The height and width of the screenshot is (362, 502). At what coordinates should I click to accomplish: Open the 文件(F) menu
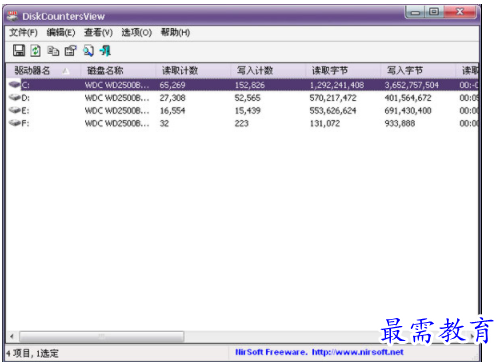[23, 32]
